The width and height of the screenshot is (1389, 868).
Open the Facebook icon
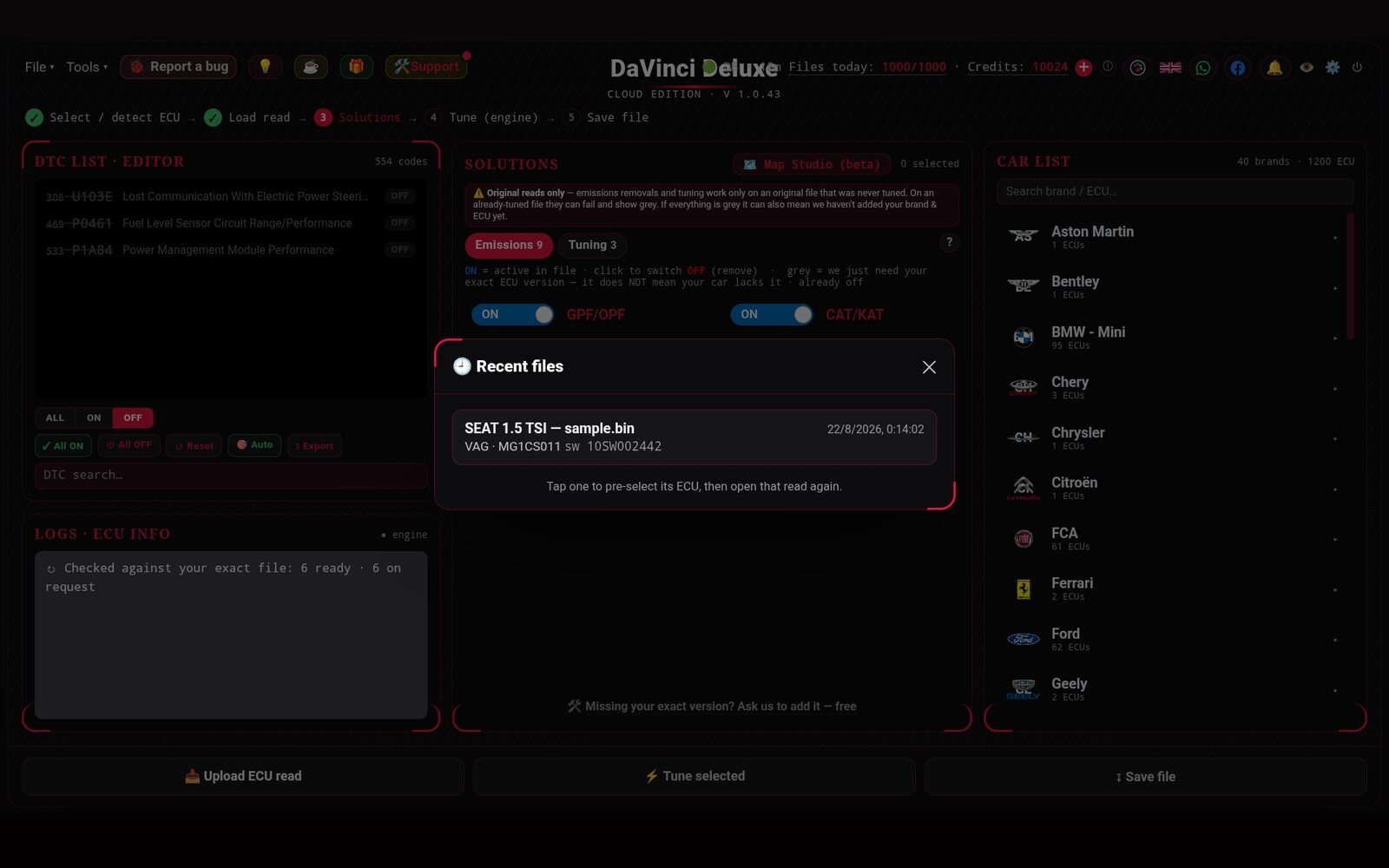(x=1237, y=67)
